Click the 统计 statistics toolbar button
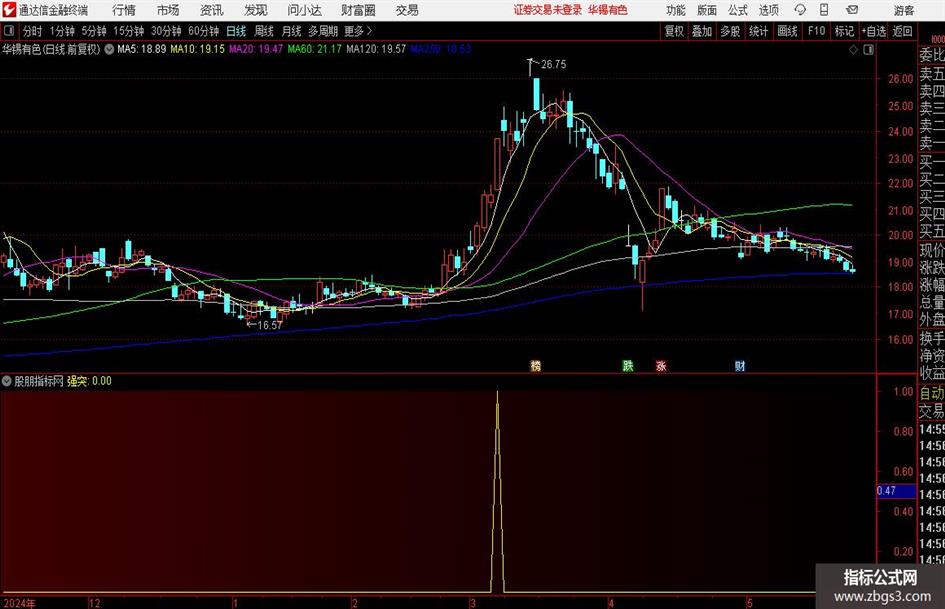 [758, 31]
